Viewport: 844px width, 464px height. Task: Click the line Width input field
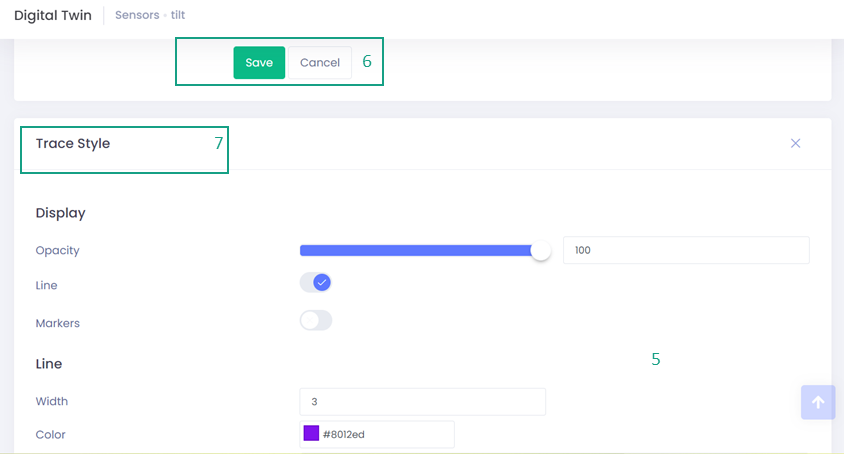[422, 401]
